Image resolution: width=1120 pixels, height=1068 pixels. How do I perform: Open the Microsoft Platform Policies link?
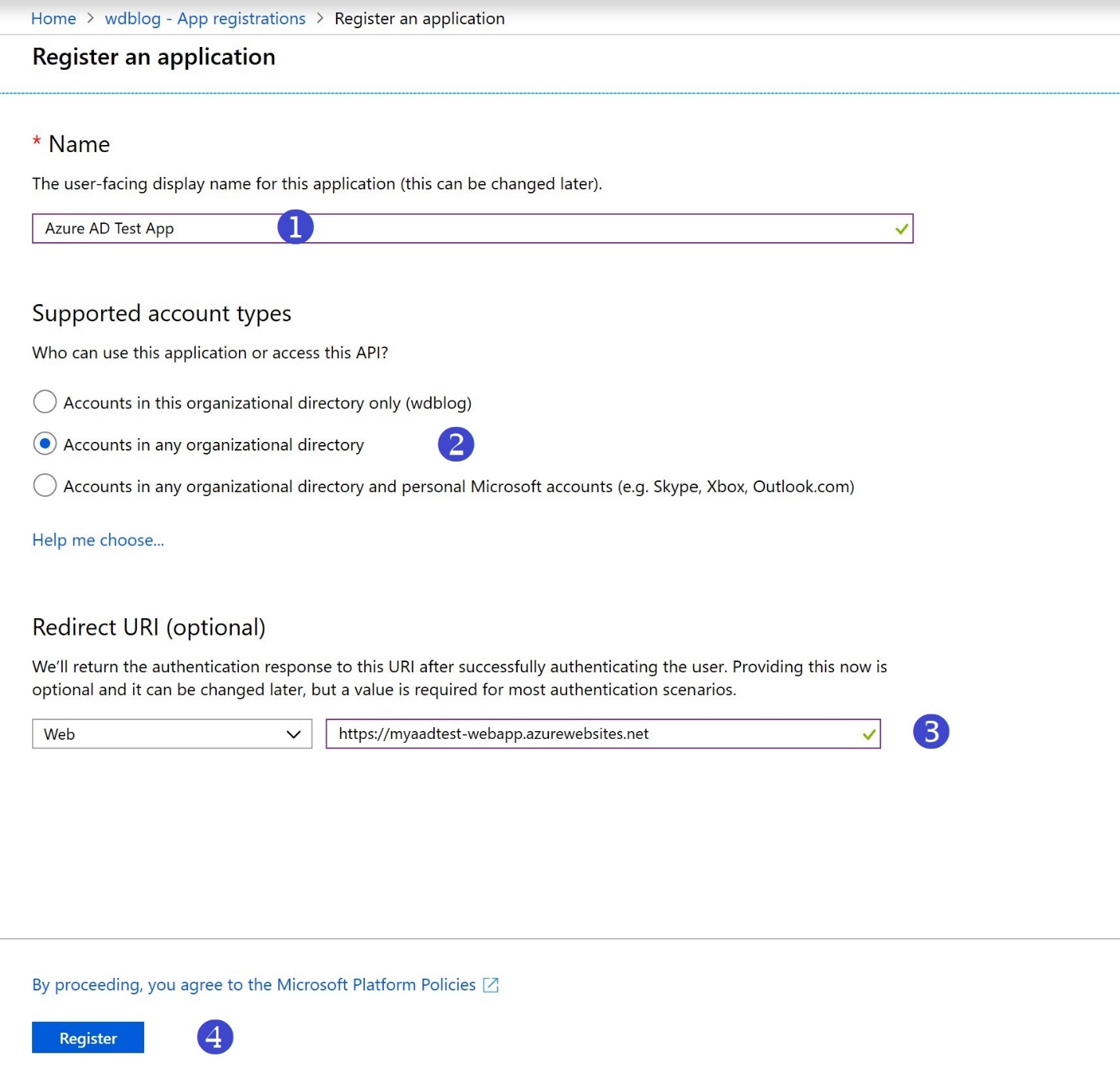pyautogui.click(x=254, y=985)
